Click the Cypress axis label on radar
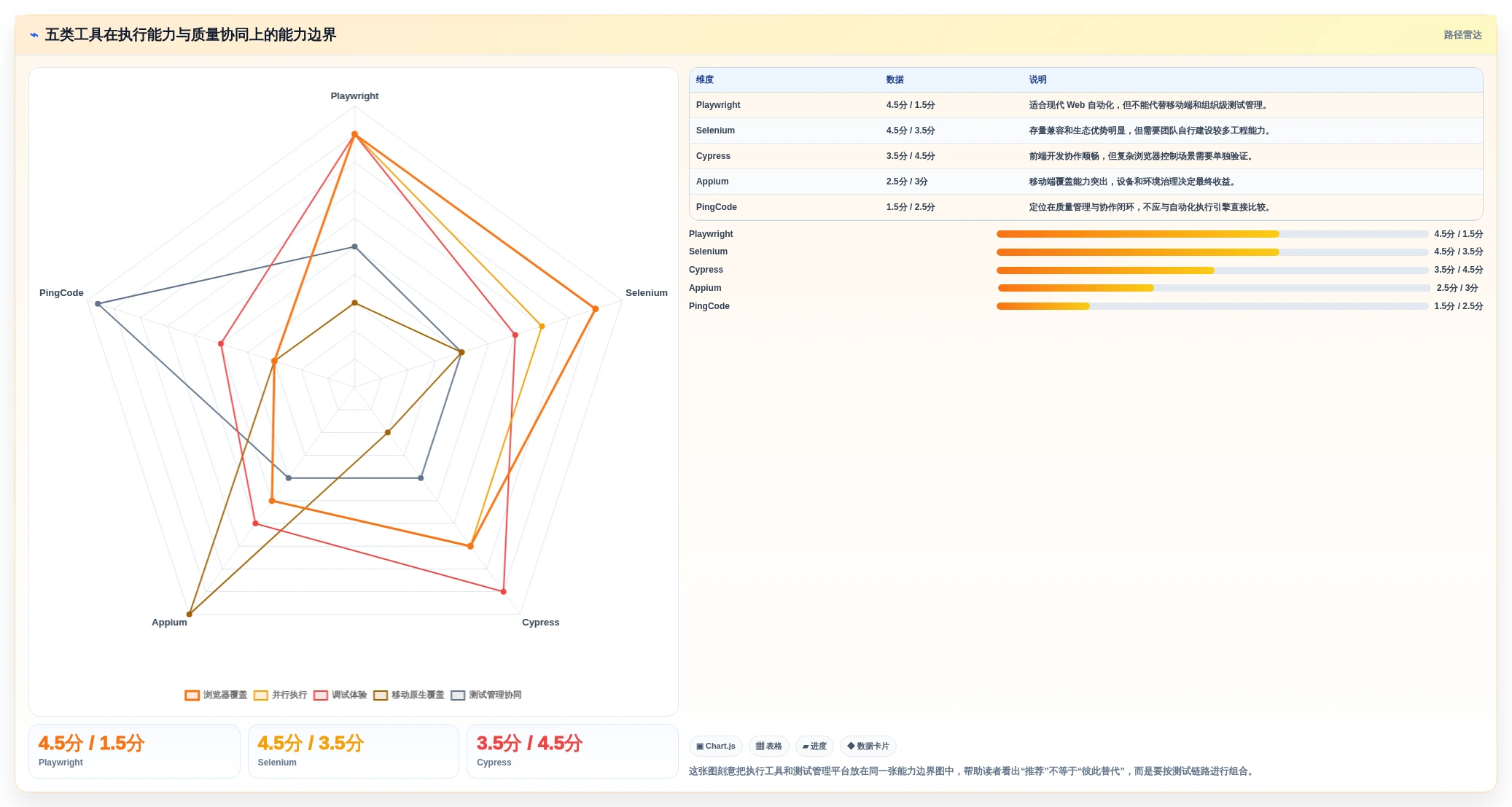Viewport: 1512px width, 807px height. [x=541, y=623]
